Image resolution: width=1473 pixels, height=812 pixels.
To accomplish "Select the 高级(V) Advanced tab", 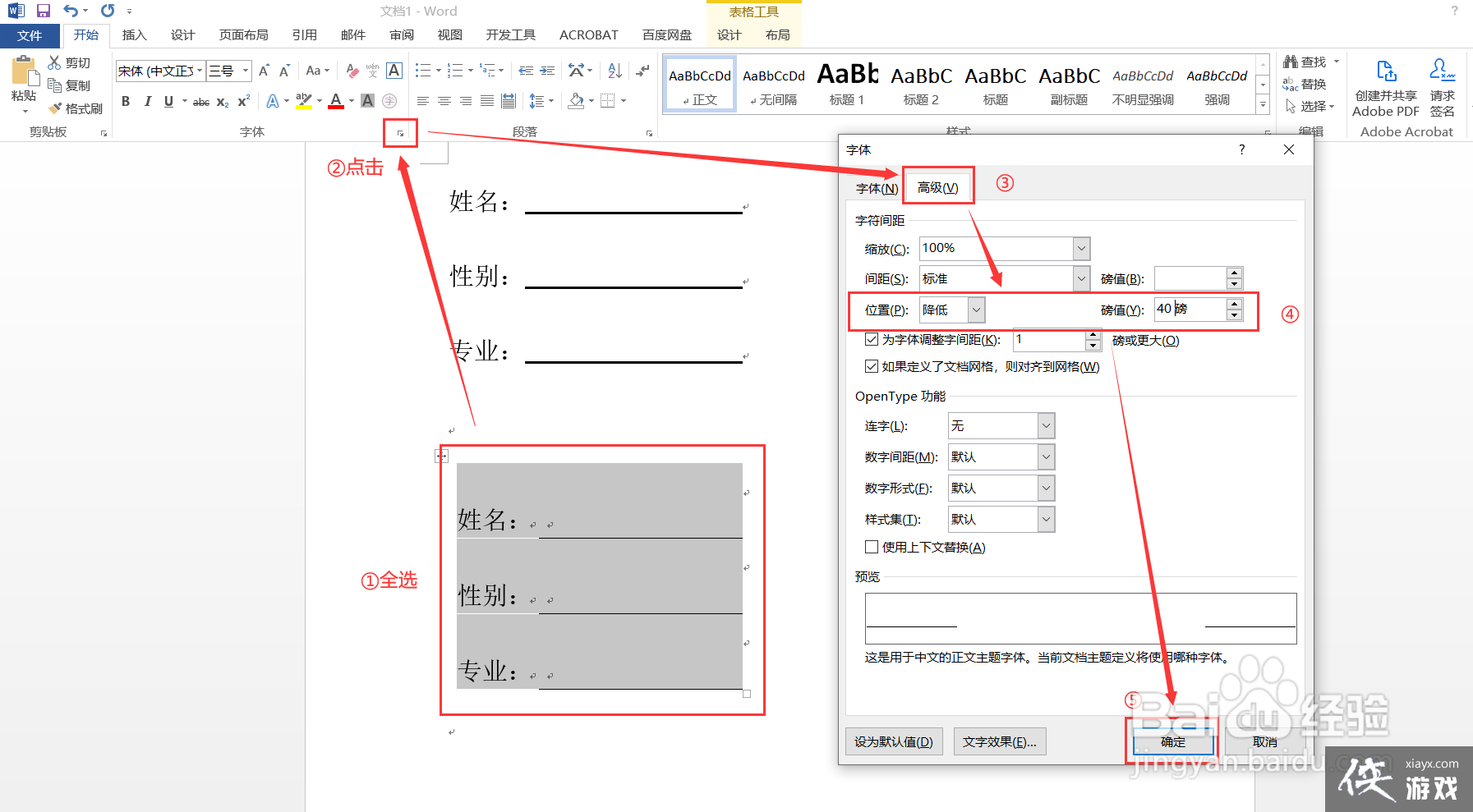I will point(938,187).
